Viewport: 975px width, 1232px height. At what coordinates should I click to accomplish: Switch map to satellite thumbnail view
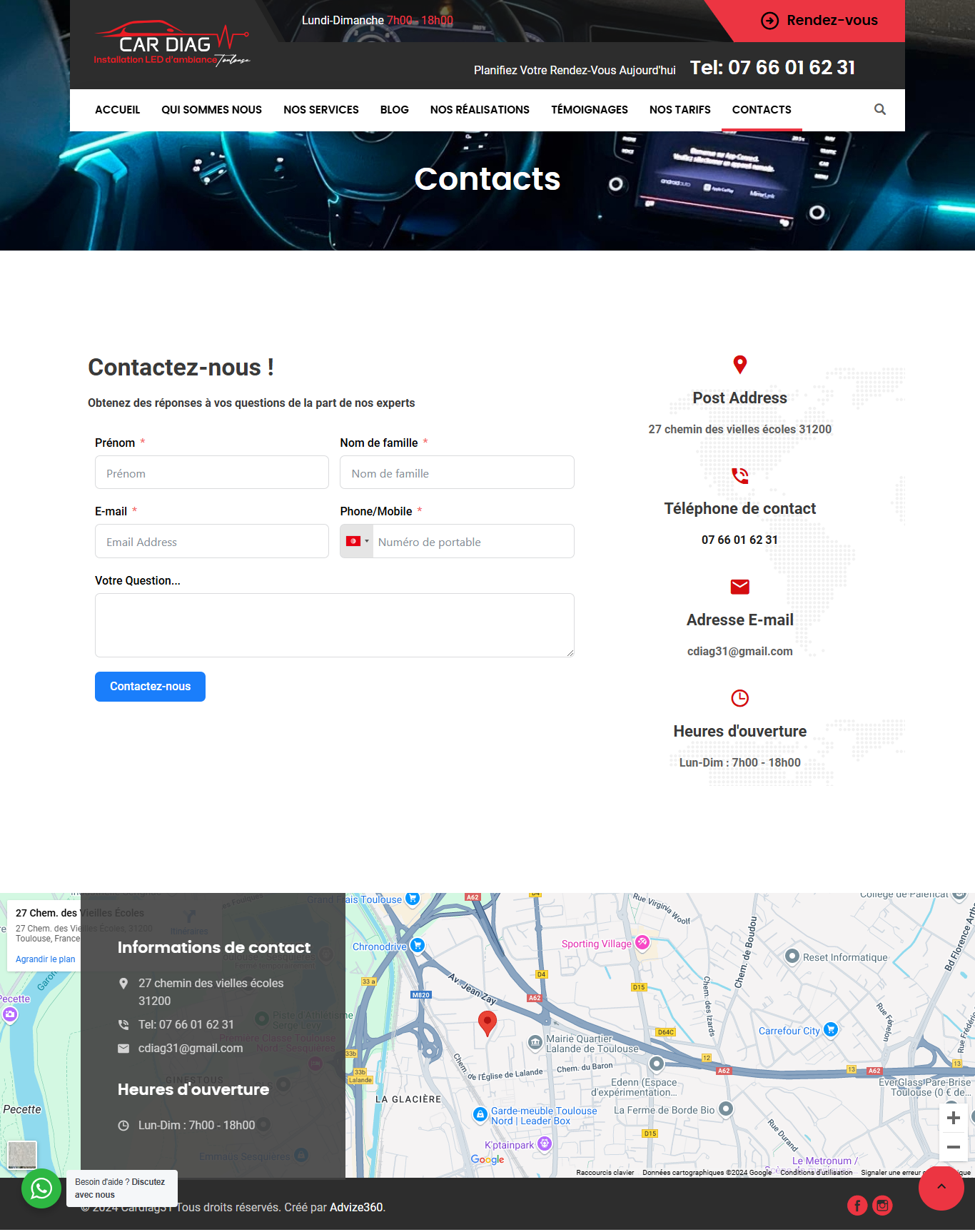(22, 1154)
